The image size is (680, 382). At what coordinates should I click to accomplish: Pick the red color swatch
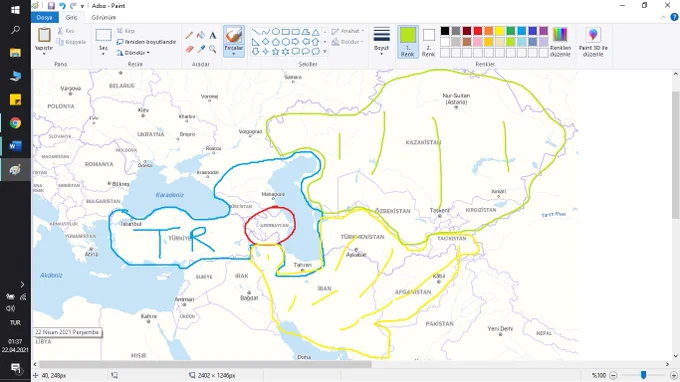click(x=478, y=31)
